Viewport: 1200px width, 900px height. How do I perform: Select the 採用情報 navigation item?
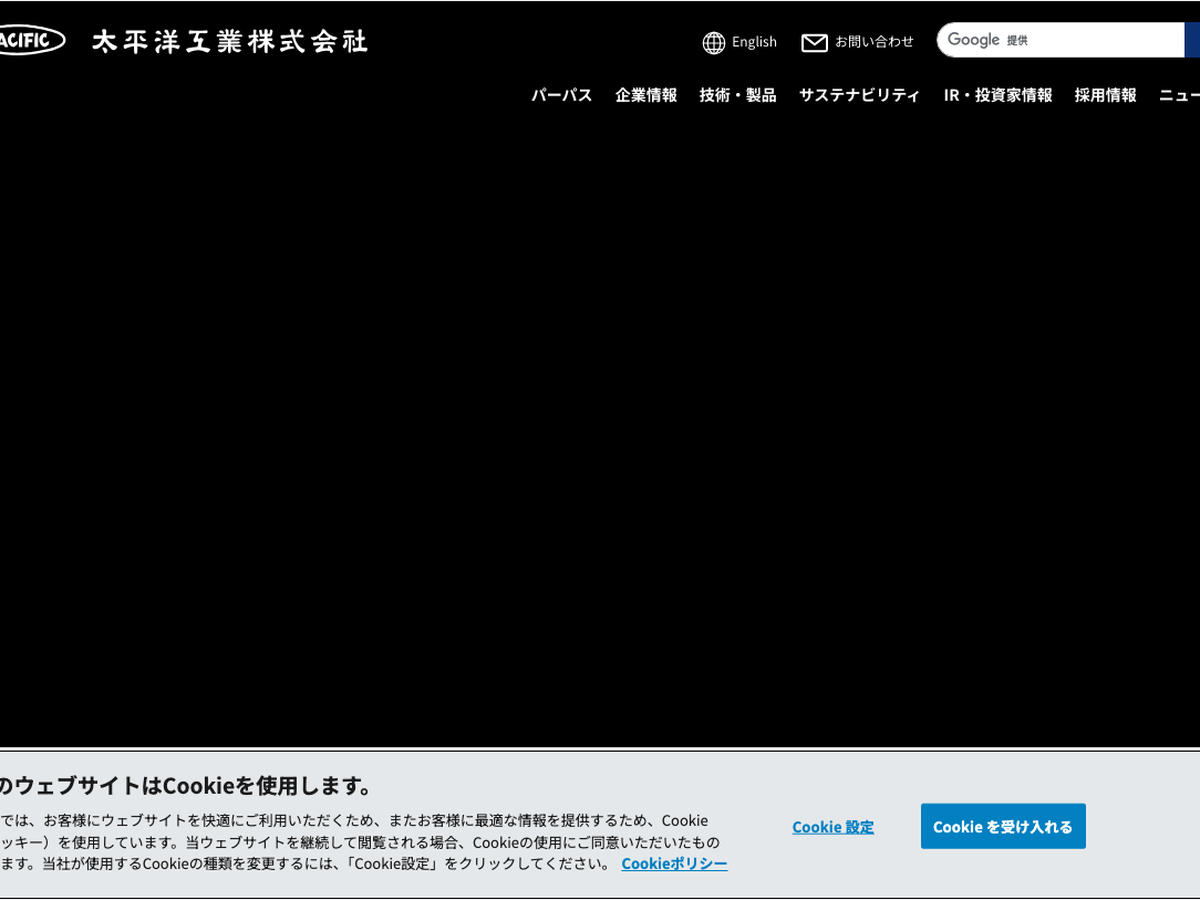1105,95
